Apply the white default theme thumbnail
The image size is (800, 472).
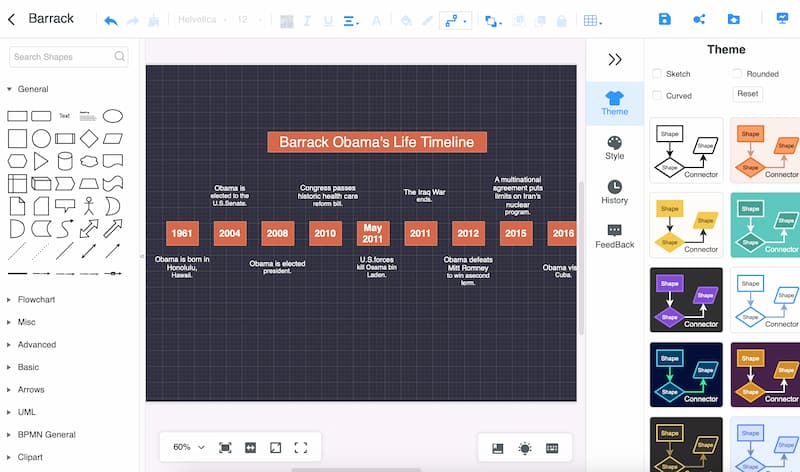pyautogui.click(x=686, y=150)
